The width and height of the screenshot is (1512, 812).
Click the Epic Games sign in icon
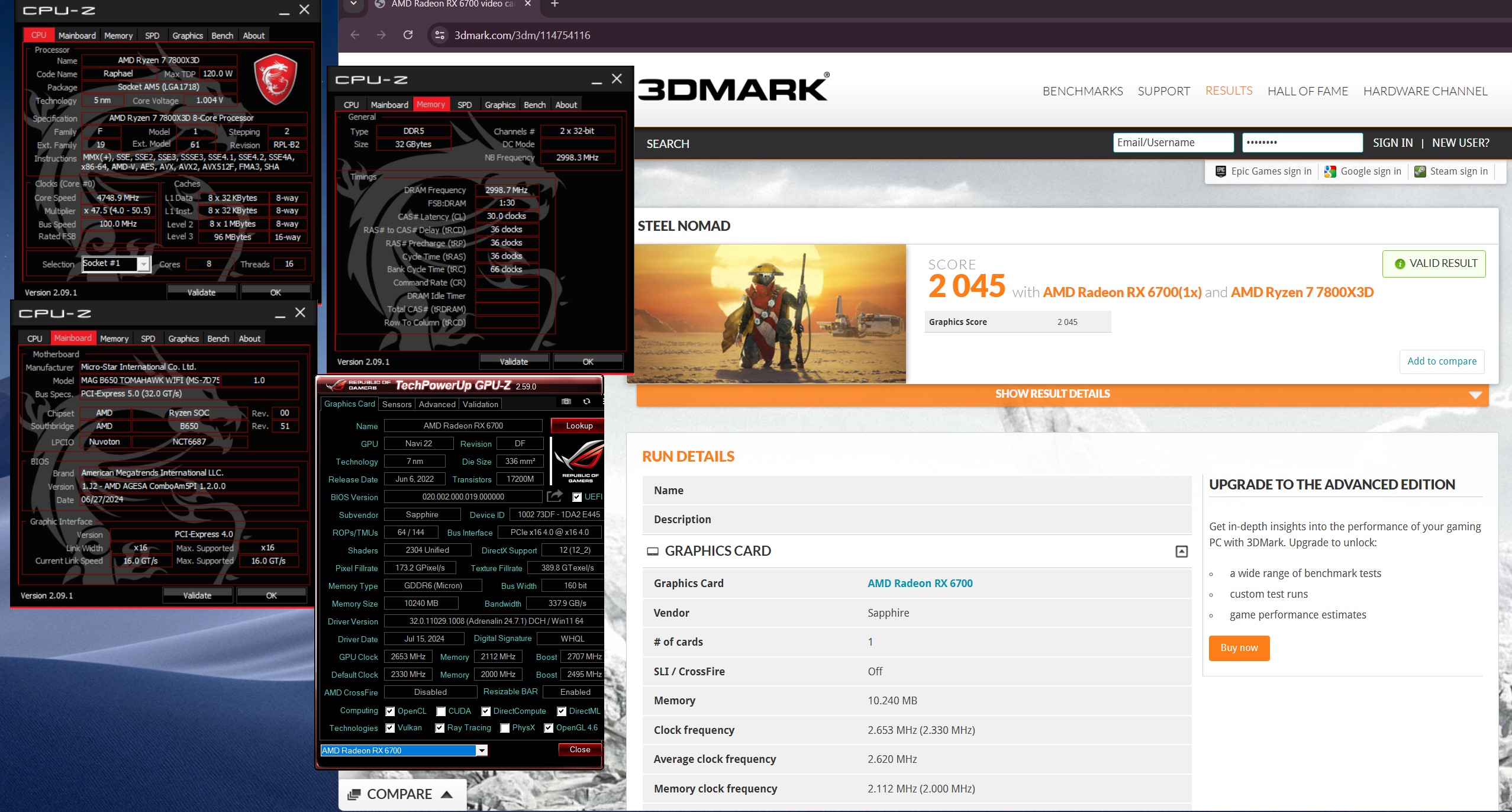tap(1220, 171)
